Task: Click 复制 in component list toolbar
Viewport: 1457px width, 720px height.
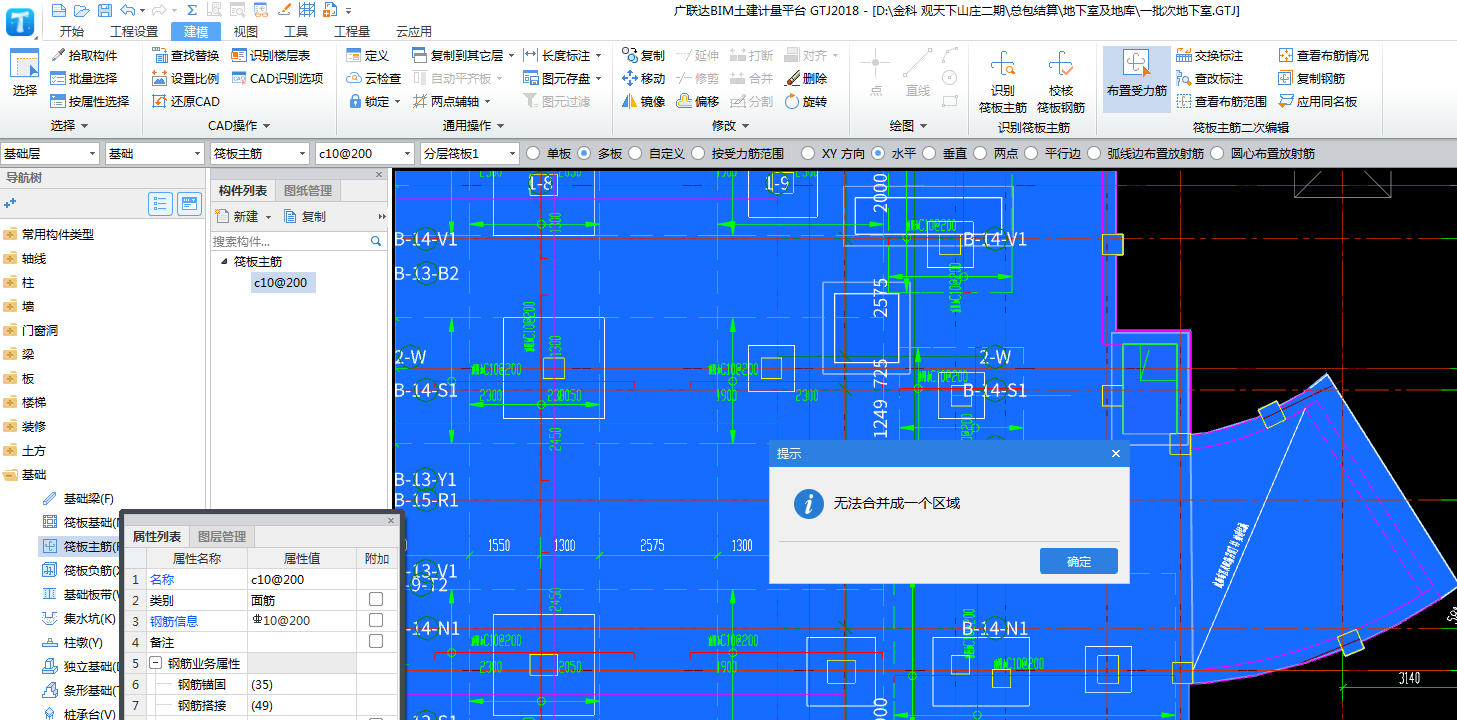Action: point(305,216)
